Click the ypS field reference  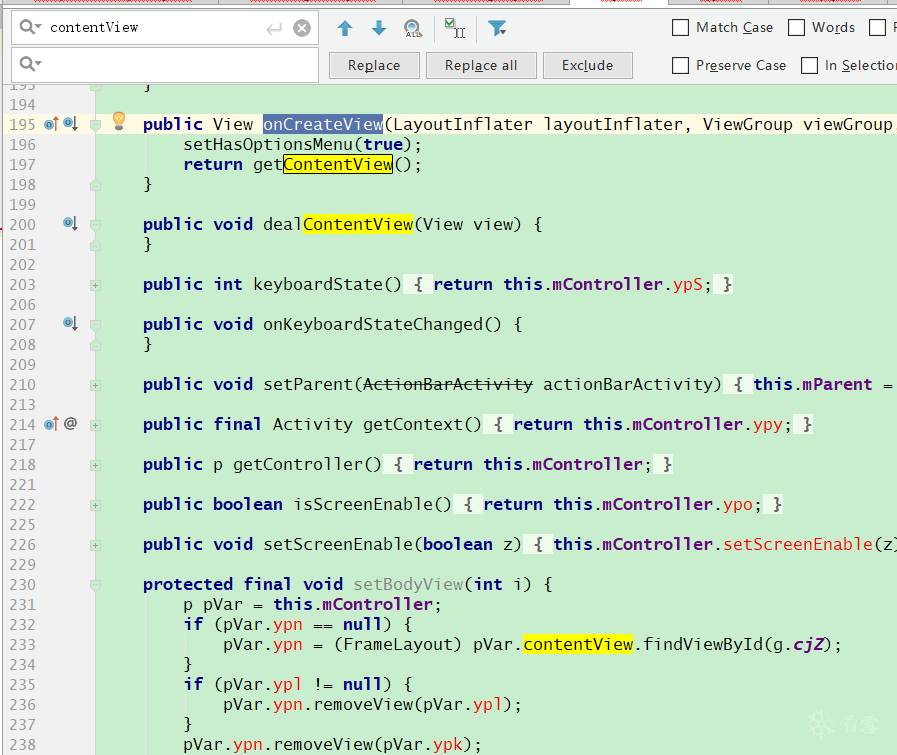point(687,284)
